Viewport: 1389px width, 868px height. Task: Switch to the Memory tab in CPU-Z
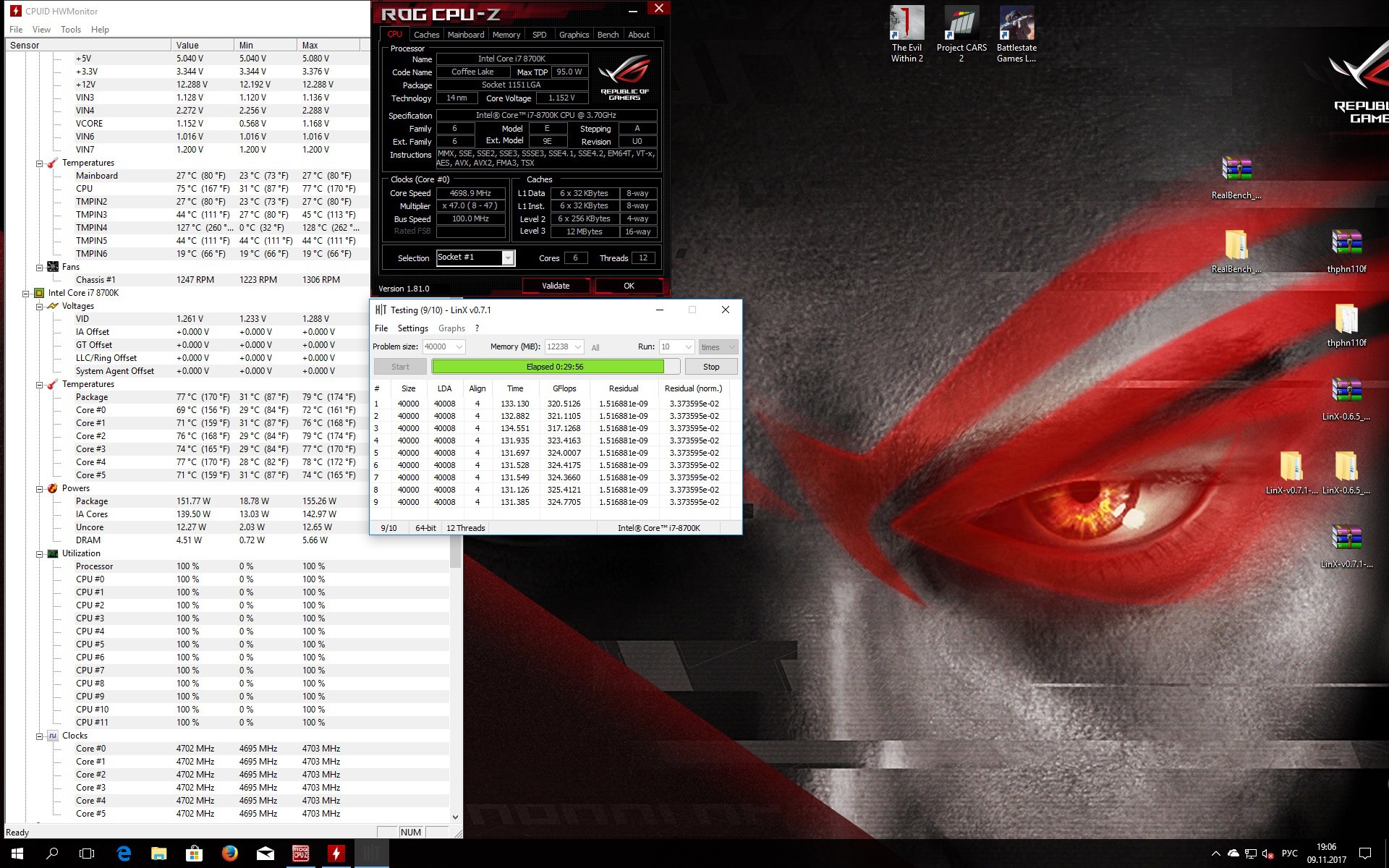tap(506, 35)
